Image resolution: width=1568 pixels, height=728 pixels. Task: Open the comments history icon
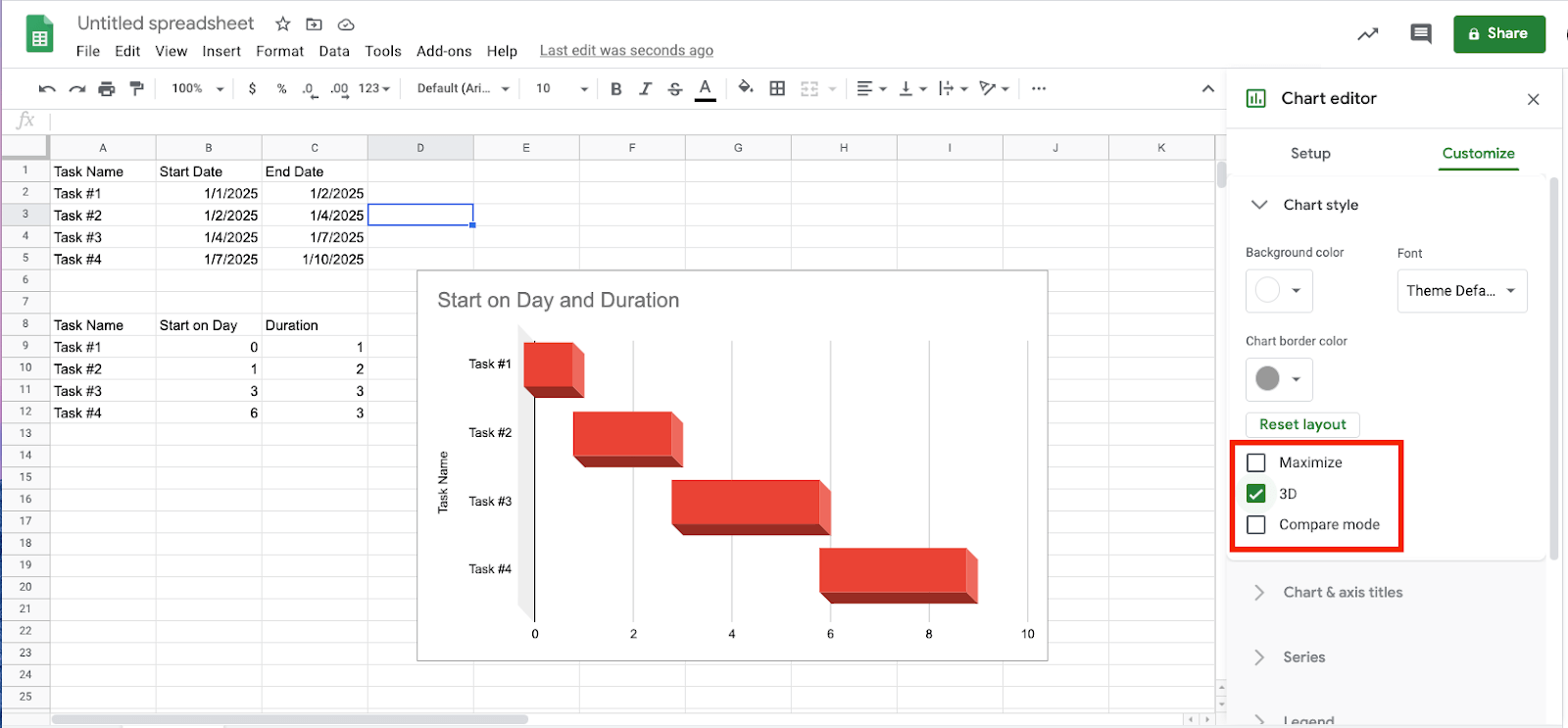(1420, 34)
